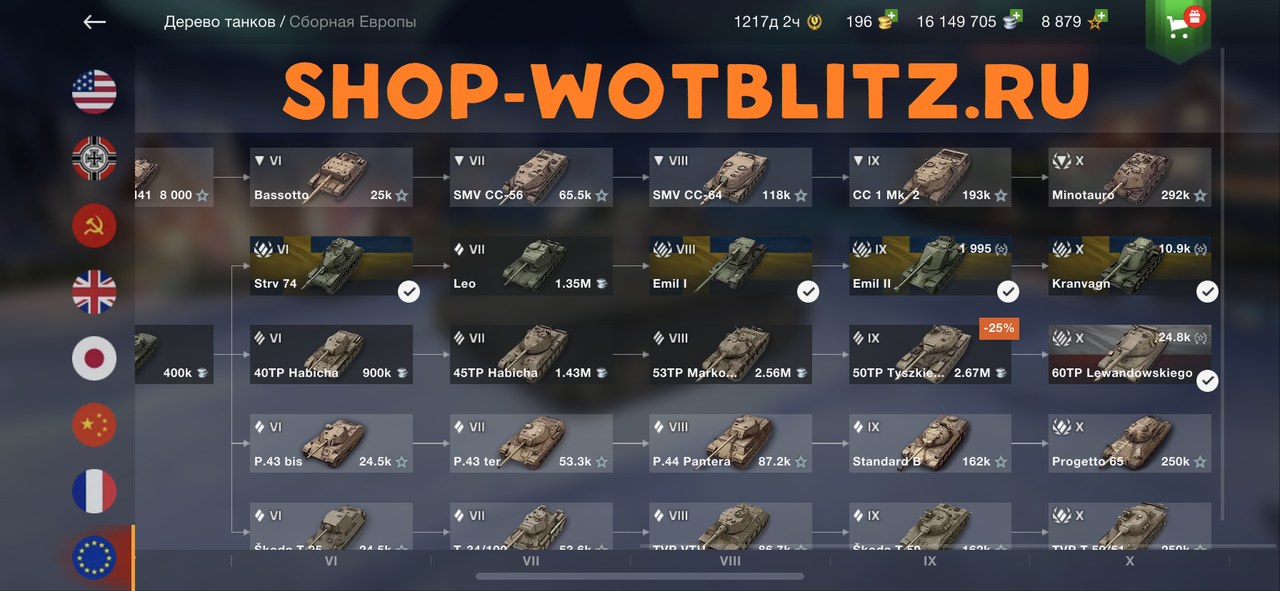Open 50TP Tyszkiewicza with -25% discount

[x=931, y=354]
